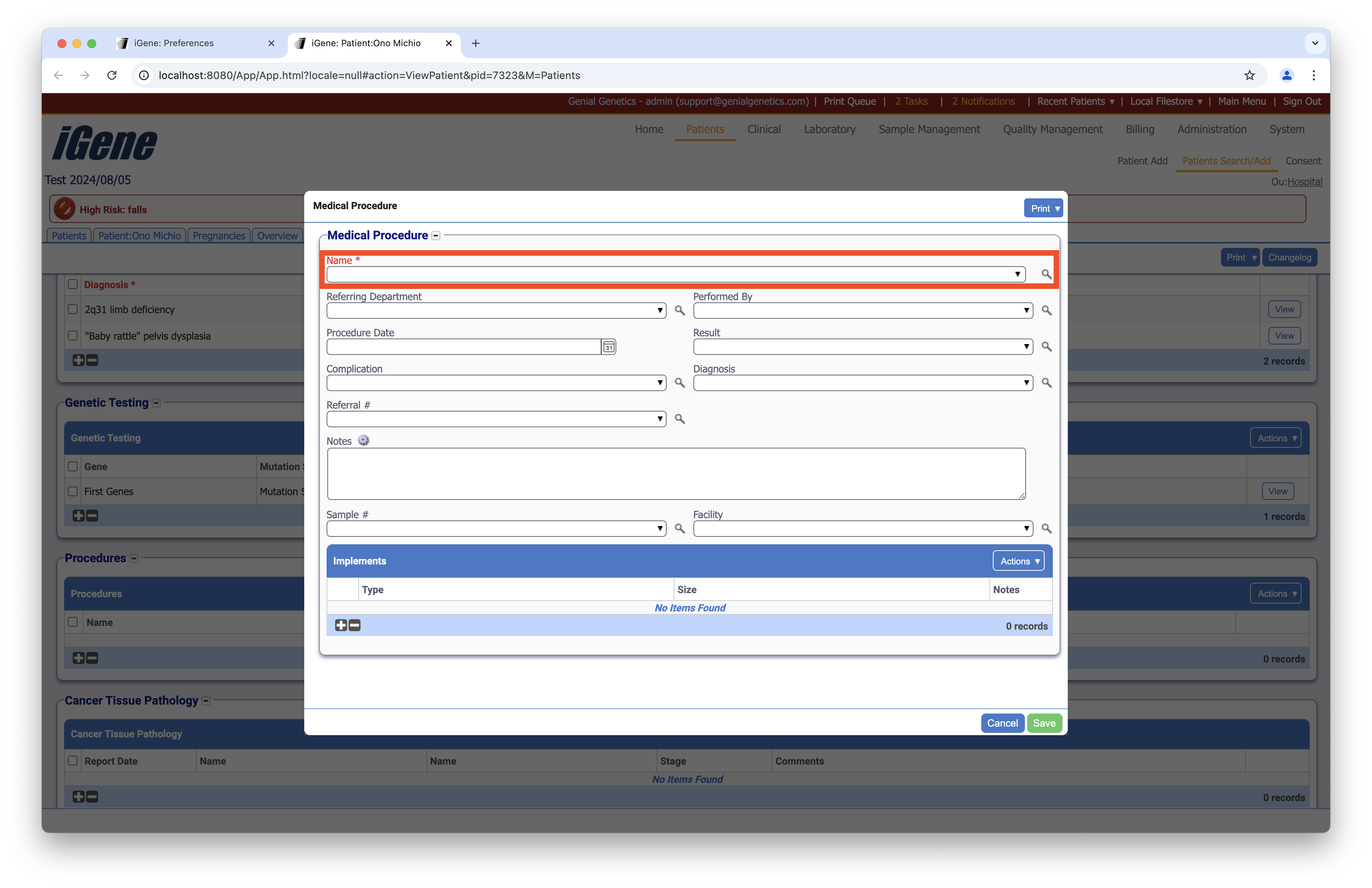Collapse the Medical Procedure section
The image size is (1372, 888).
click(436, 236)
